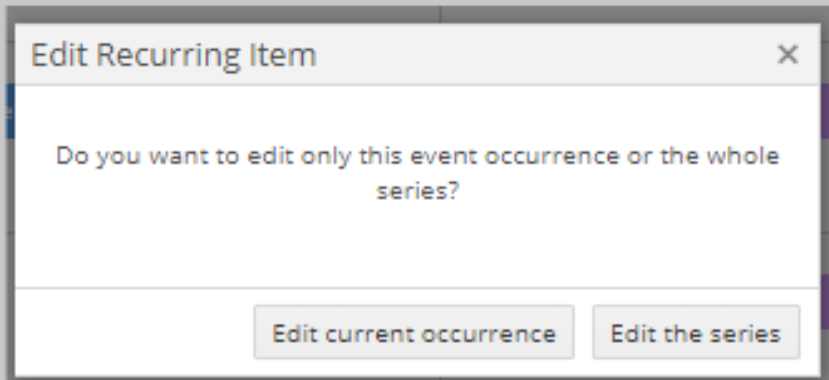The width and height of the screenshot is (829, 380).
Task: Click the gap between the two footer buttons
Action: 583,332
